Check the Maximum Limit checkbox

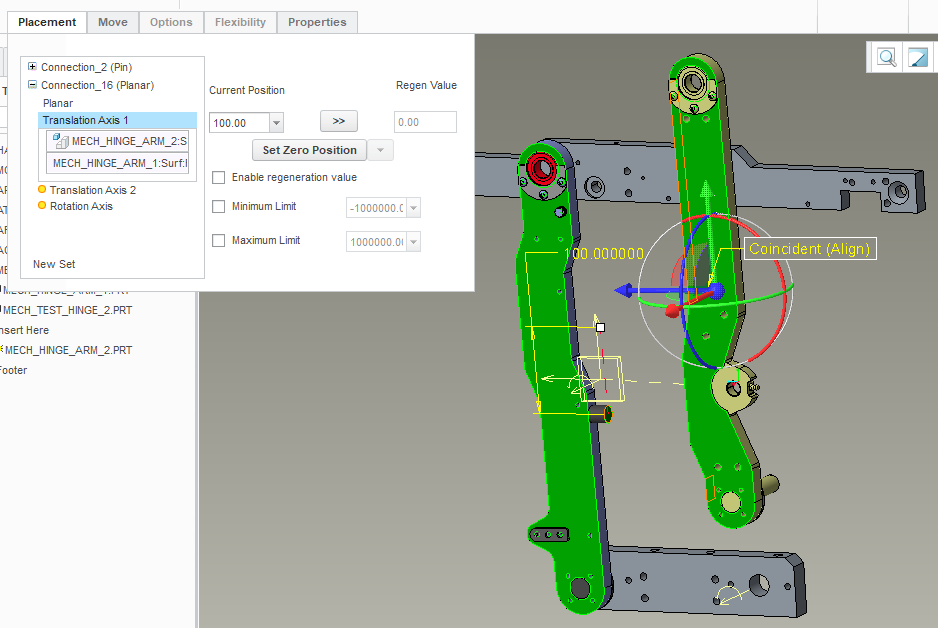[x=219, y=241]
